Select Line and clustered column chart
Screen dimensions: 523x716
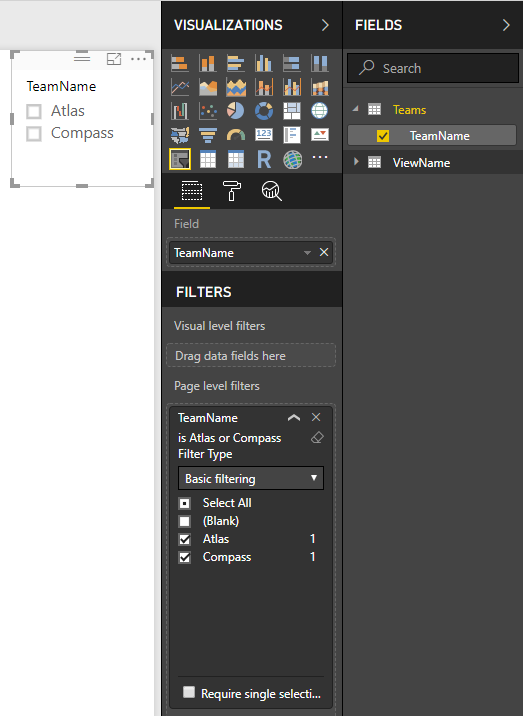(291, 87)
